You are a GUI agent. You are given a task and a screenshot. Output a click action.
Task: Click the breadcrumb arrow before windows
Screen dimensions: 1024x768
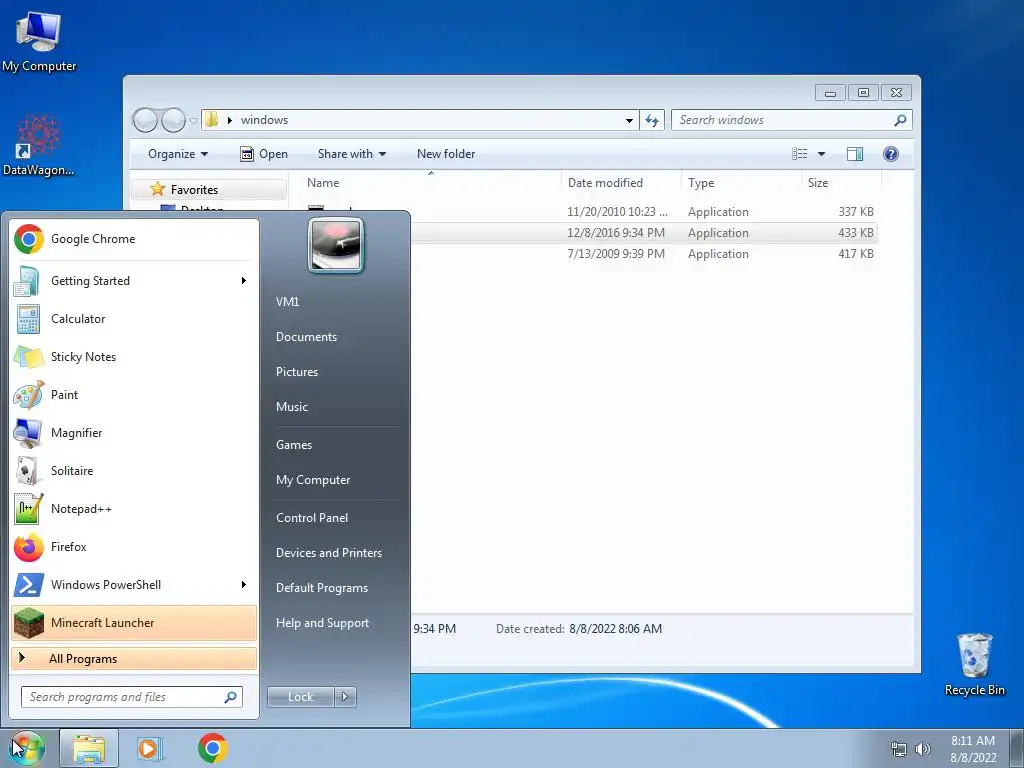pyautogui.click(x=230, y=120)
